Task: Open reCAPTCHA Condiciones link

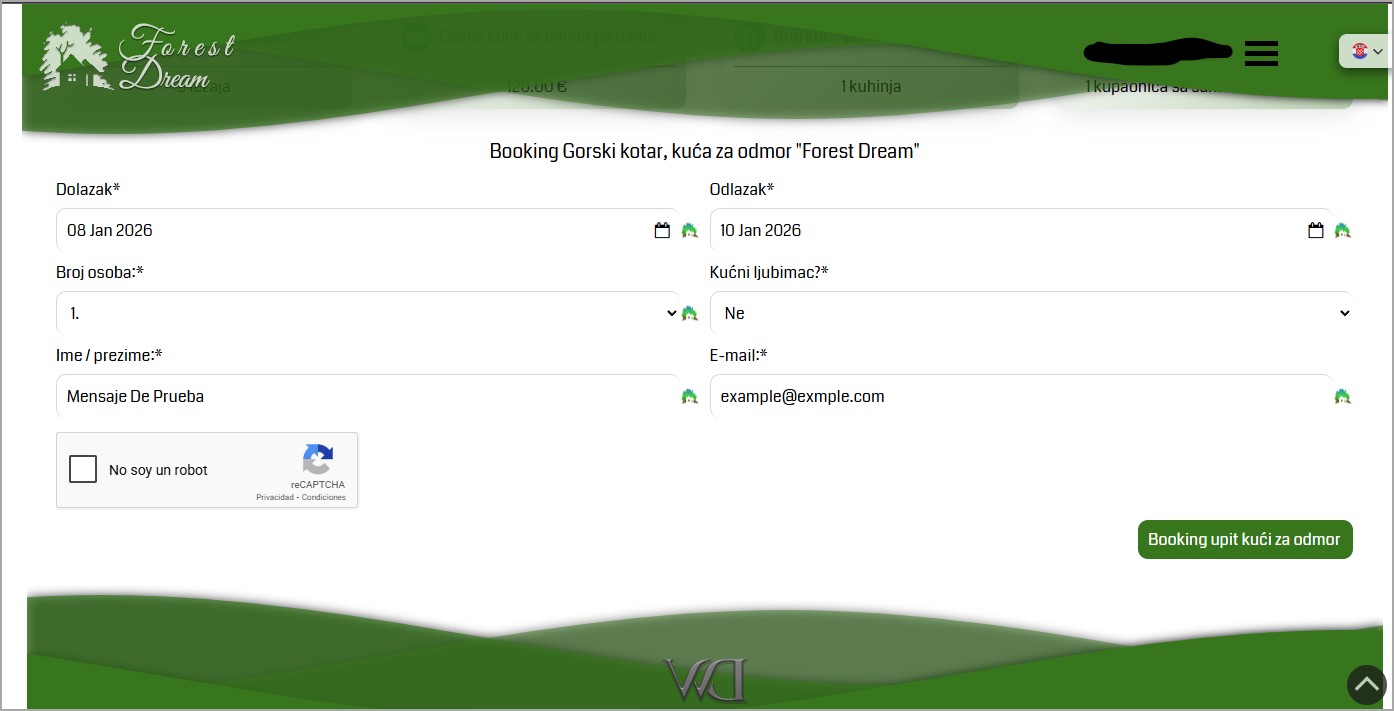Action: coord(324,497)
